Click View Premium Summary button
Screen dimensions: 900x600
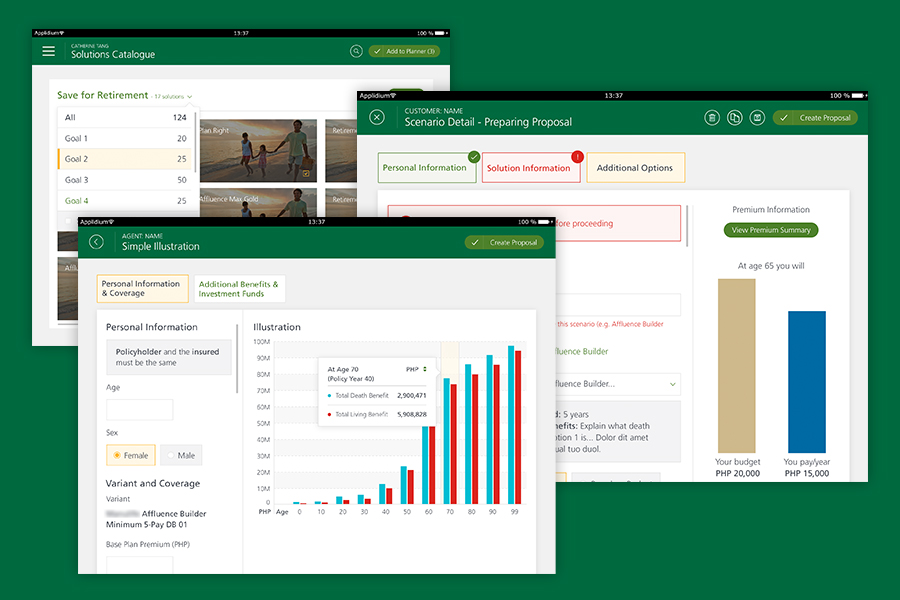click(x=771, y=230)
